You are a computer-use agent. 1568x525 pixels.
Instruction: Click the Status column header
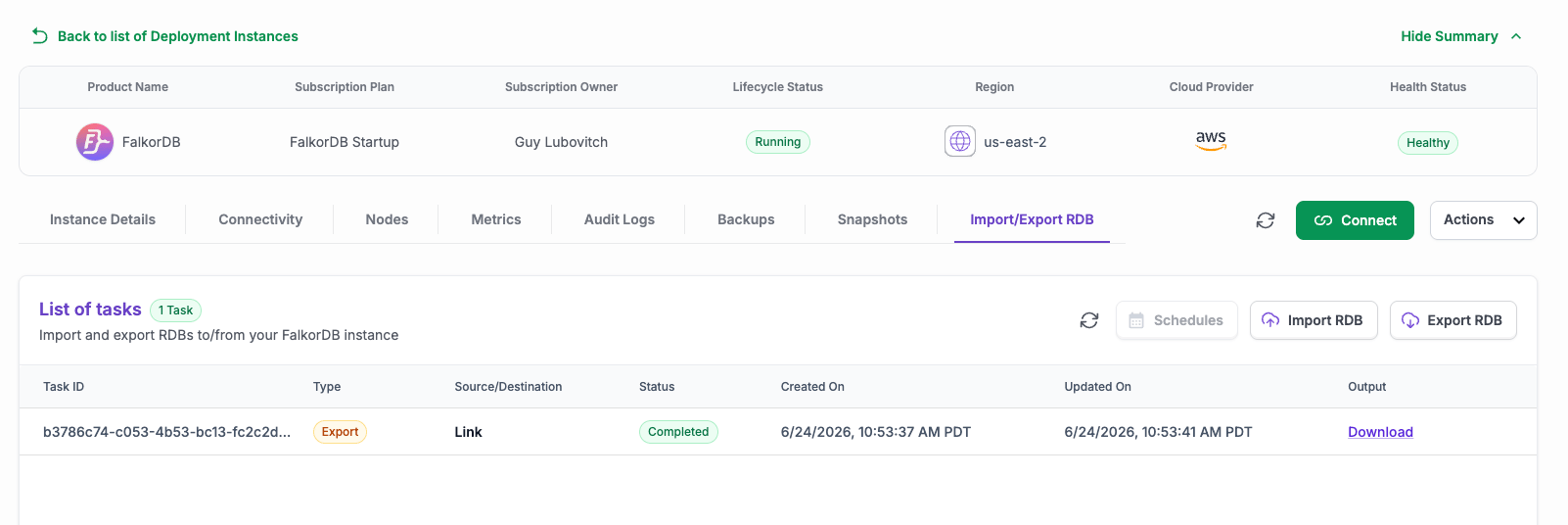tap(657, 387)
